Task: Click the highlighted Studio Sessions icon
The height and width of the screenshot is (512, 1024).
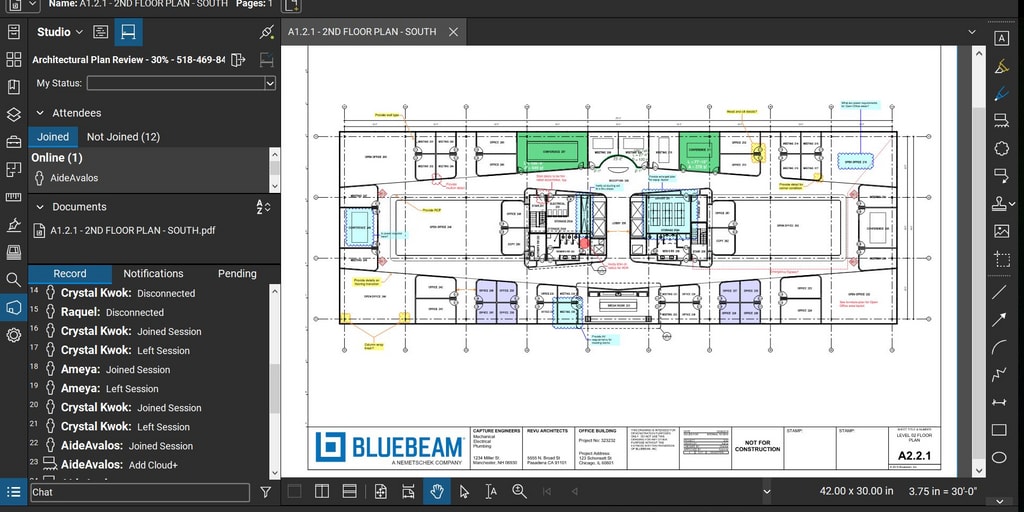Action: tap(129, 32)
